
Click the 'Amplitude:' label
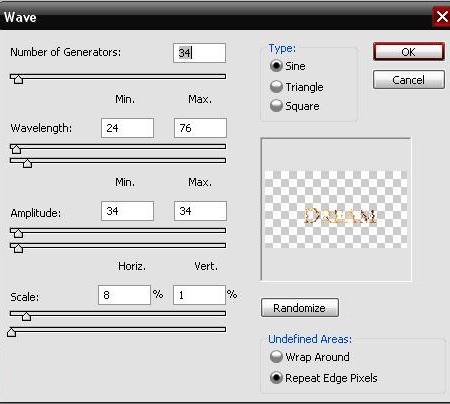pyautogui.click(x=36, y=213)
